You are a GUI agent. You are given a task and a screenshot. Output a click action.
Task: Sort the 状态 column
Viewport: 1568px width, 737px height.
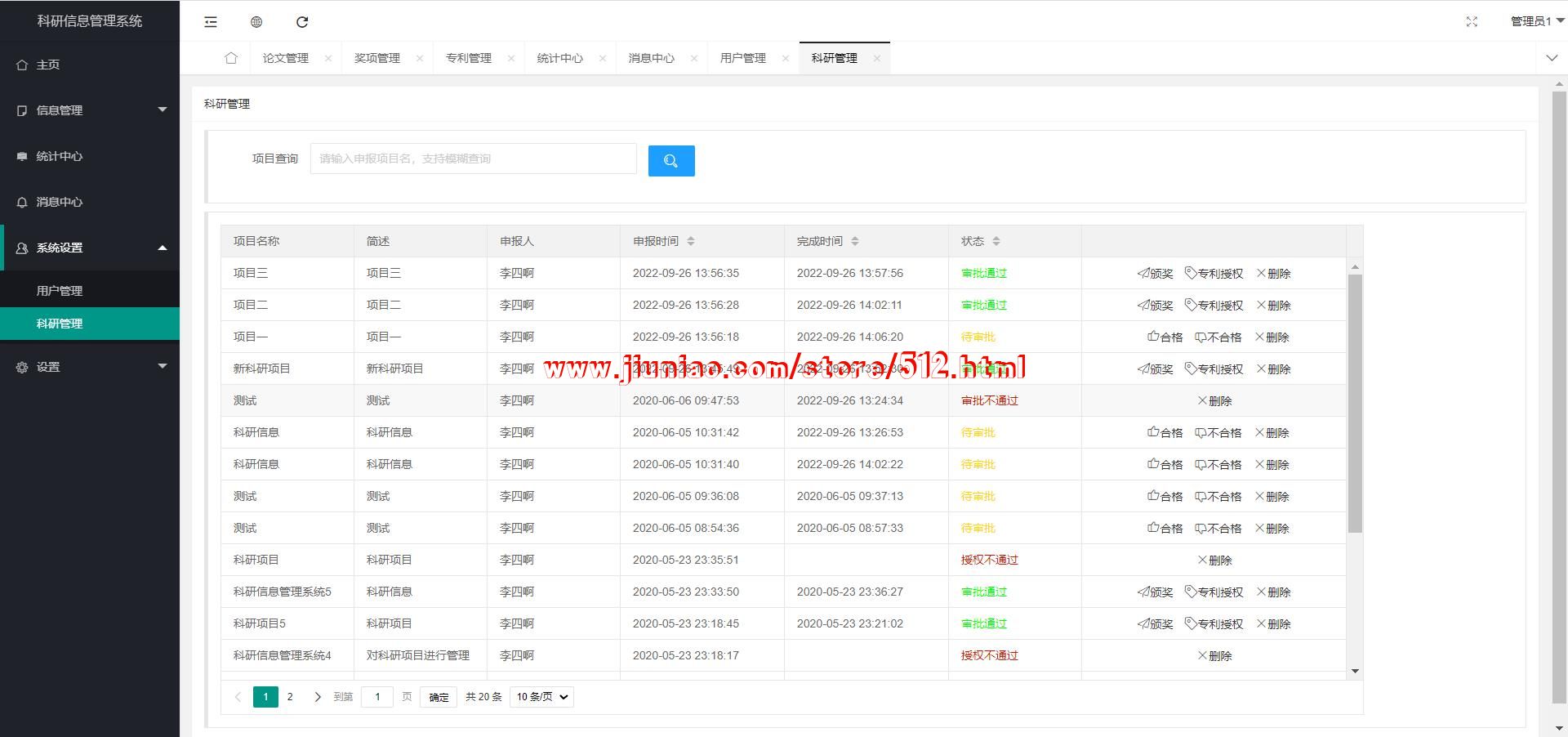[x=996, y=241]
